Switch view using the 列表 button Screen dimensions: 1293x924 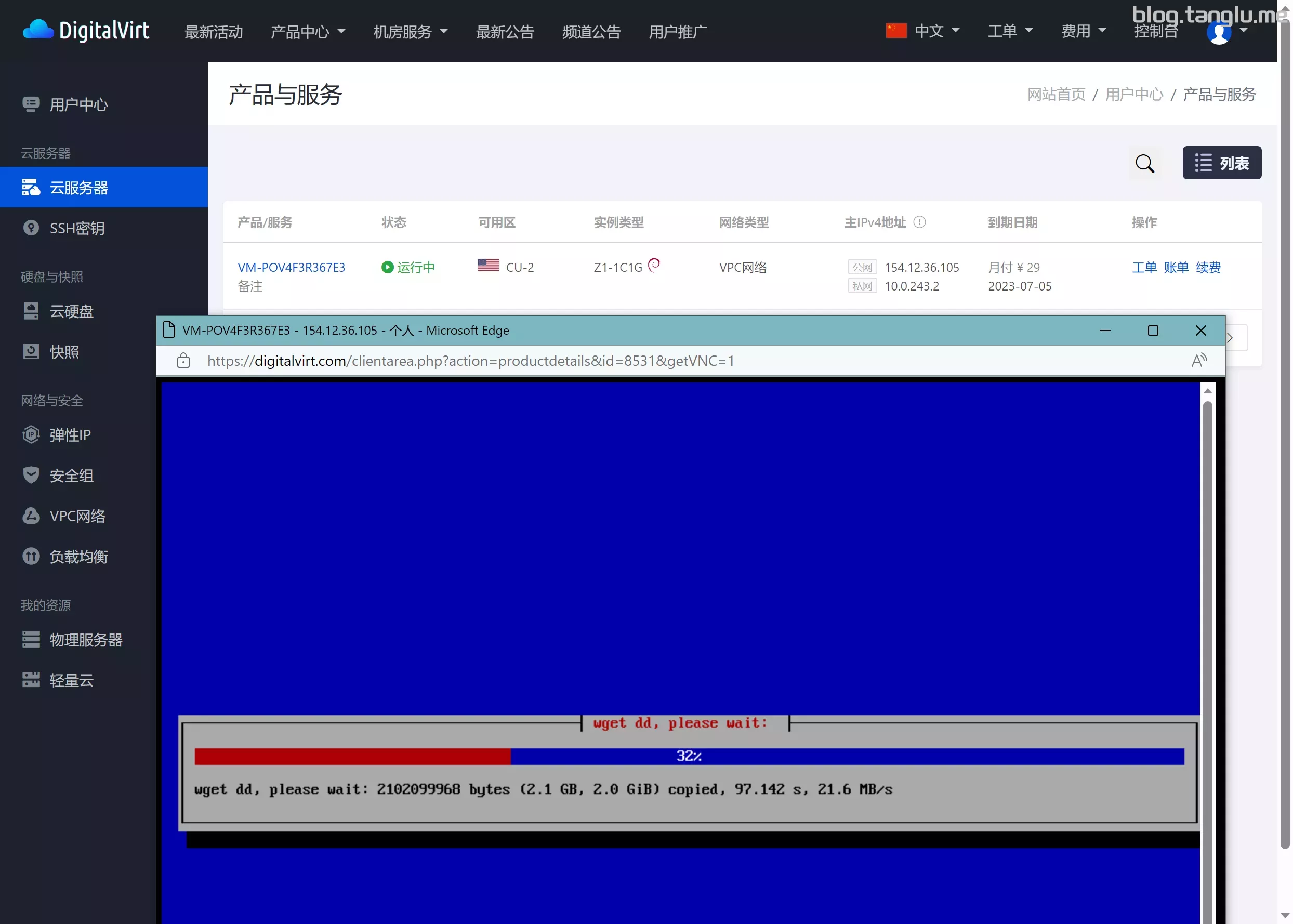pos(1221,163)
